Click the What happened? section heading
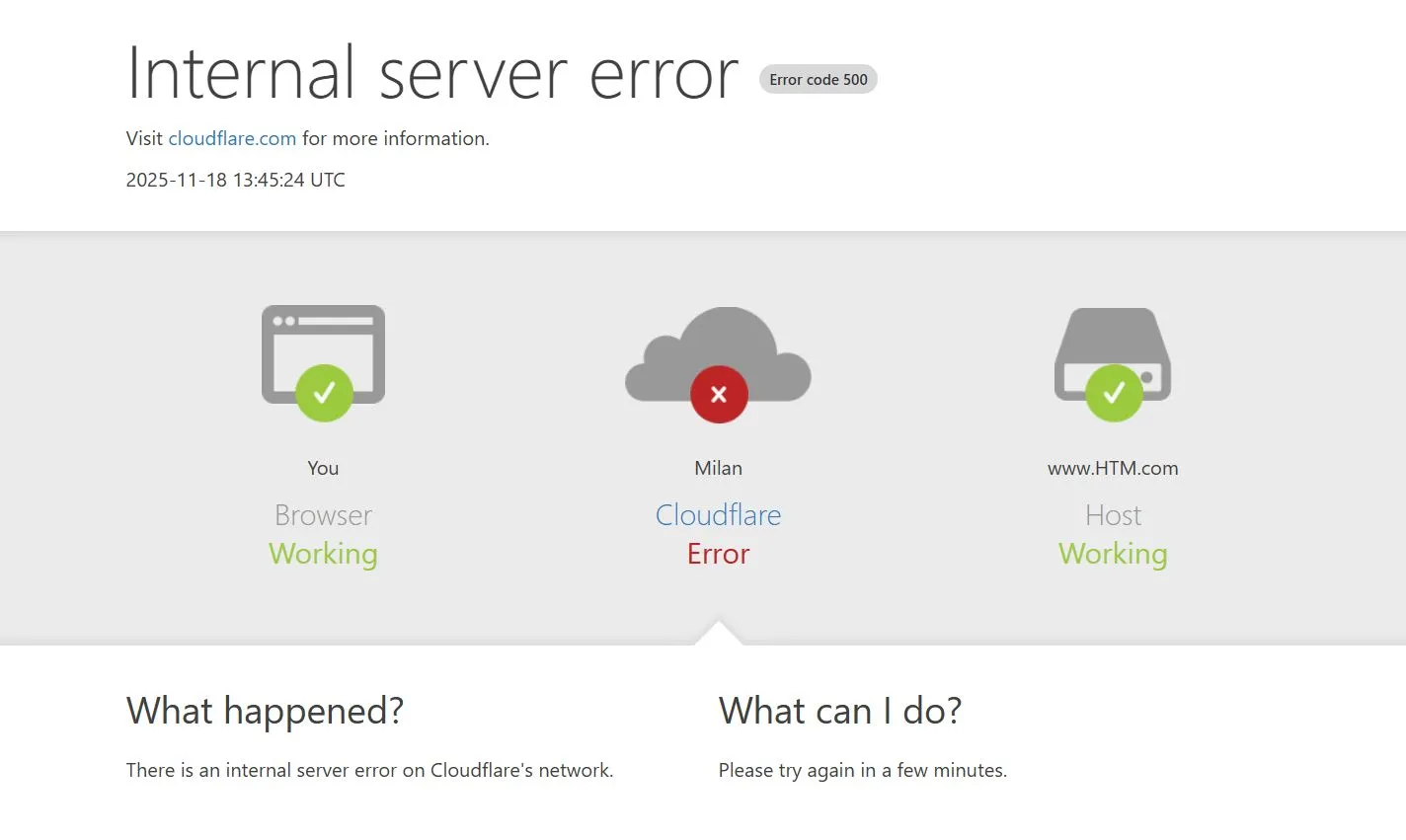This screenshot has height=840, width=1406. [265, 711]
